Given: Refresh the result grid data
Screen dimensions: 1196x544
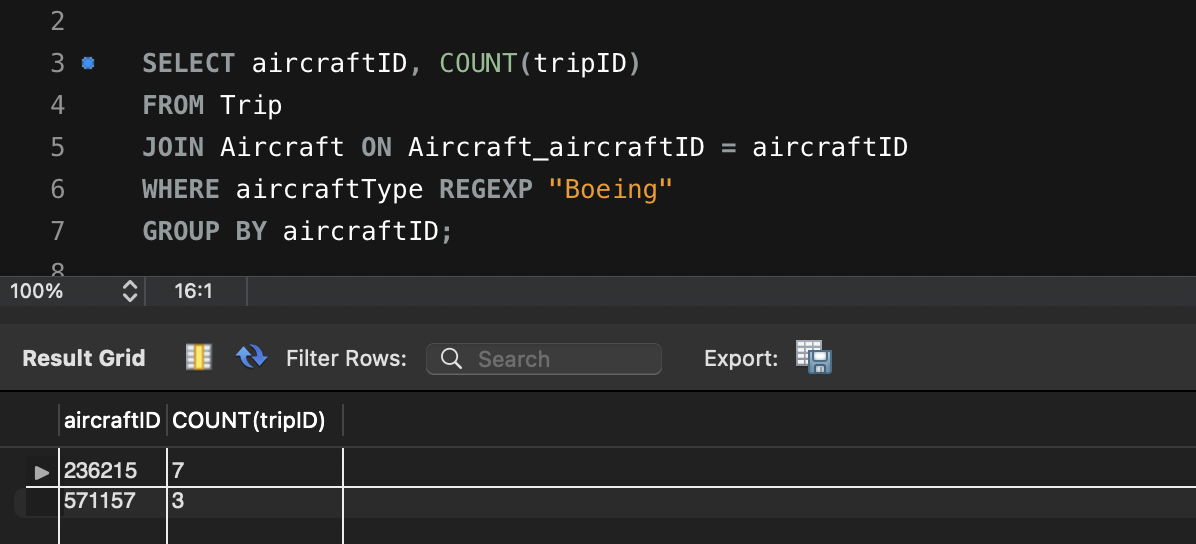Looking at the screenshot, I should pos(251,357).
